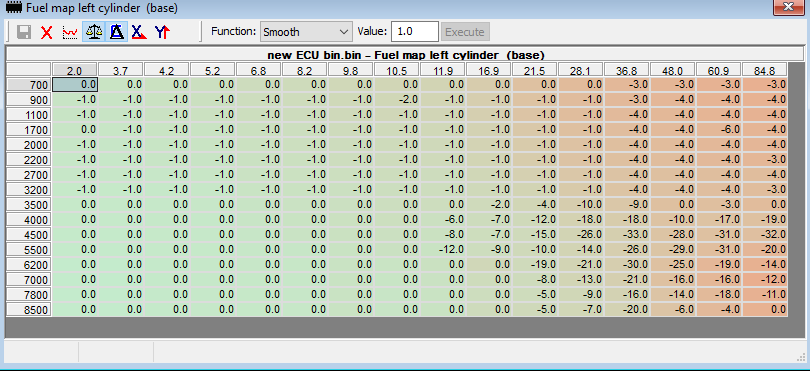Image resolution: width=810 pixels, height=371 pixels.
Task: Click the -17.0 cell in row 4000
Action: click(719, 220)
